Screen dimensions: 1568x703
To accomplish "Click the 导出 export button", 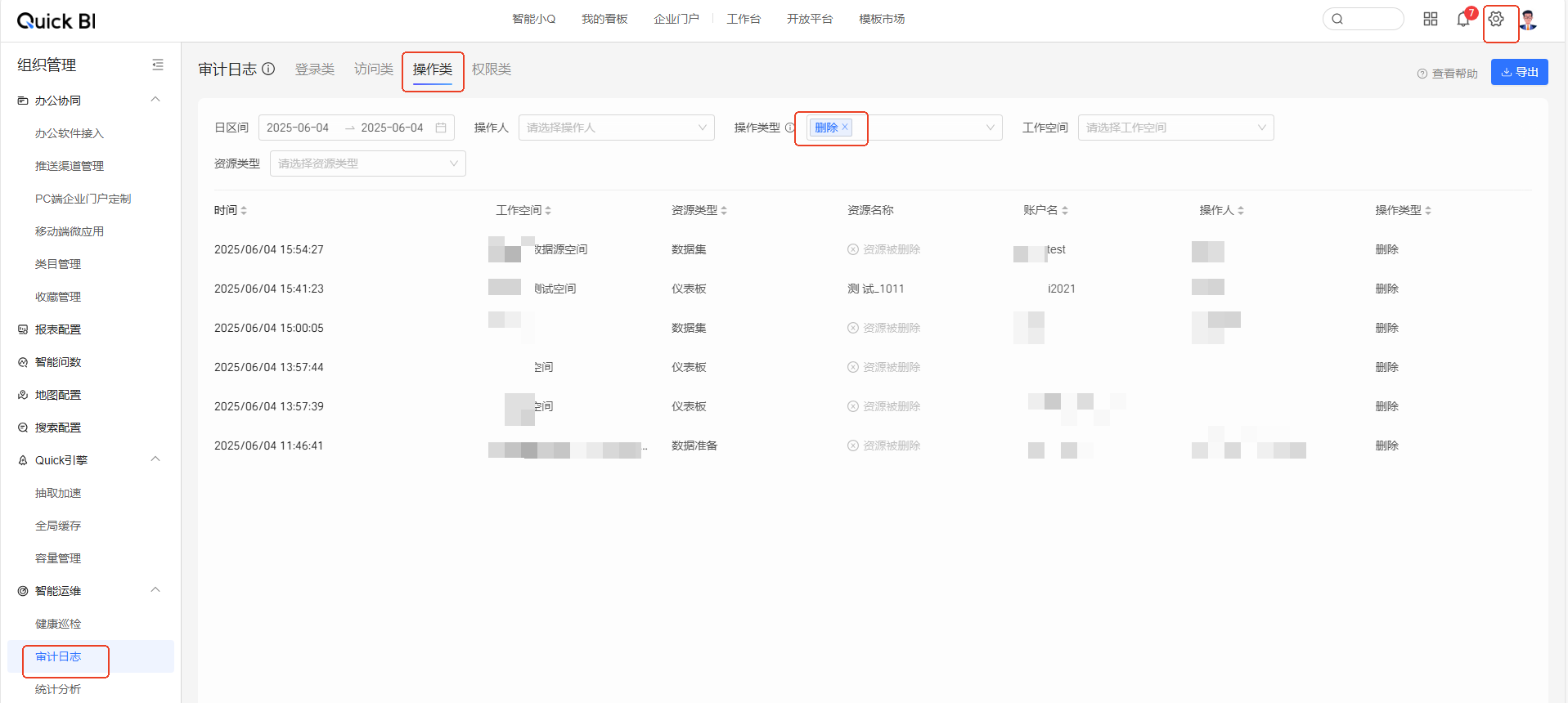I will [x=1519, y=72].
